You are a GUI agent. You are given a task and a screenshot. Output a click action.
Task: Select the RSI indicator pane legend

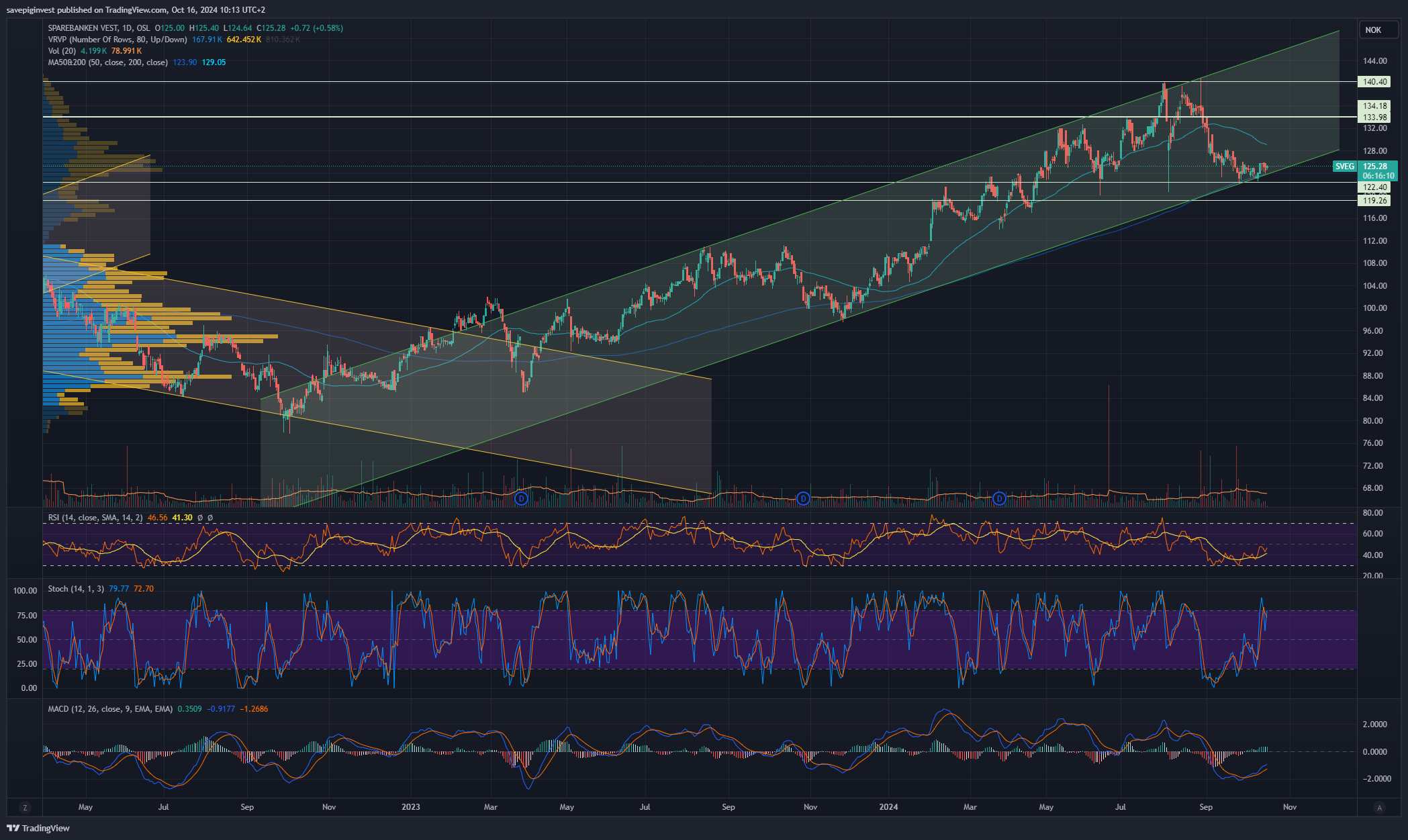tap(95, 518)
